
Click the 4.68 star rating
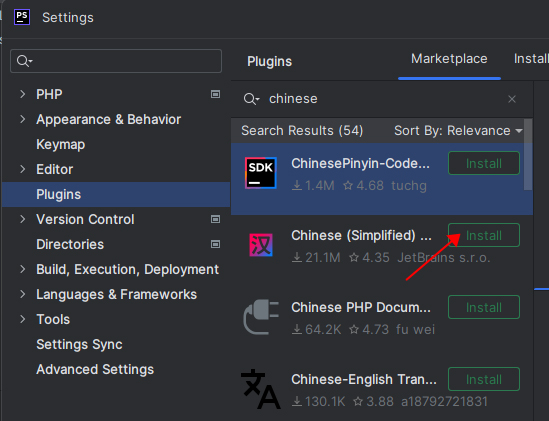point(363,186)
